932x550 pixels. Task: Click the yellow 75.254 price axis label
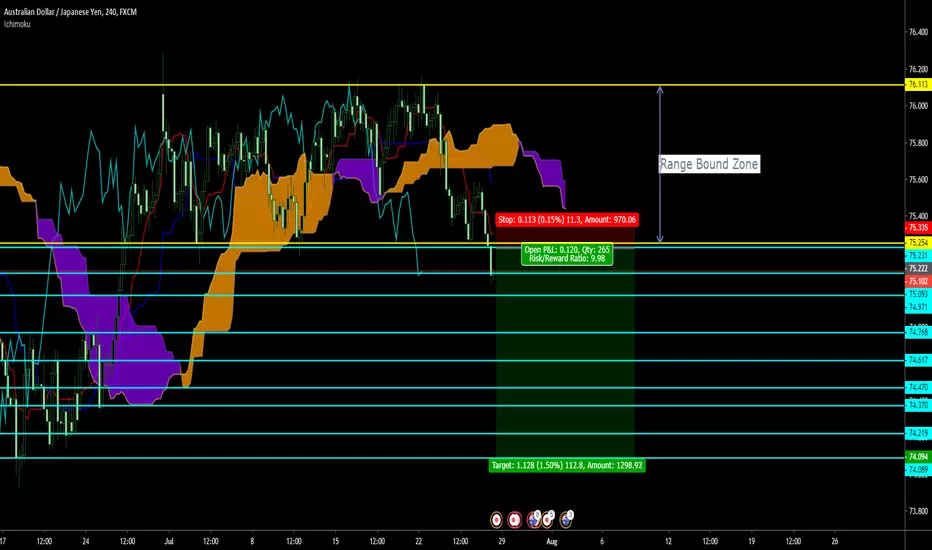[918, 243]
